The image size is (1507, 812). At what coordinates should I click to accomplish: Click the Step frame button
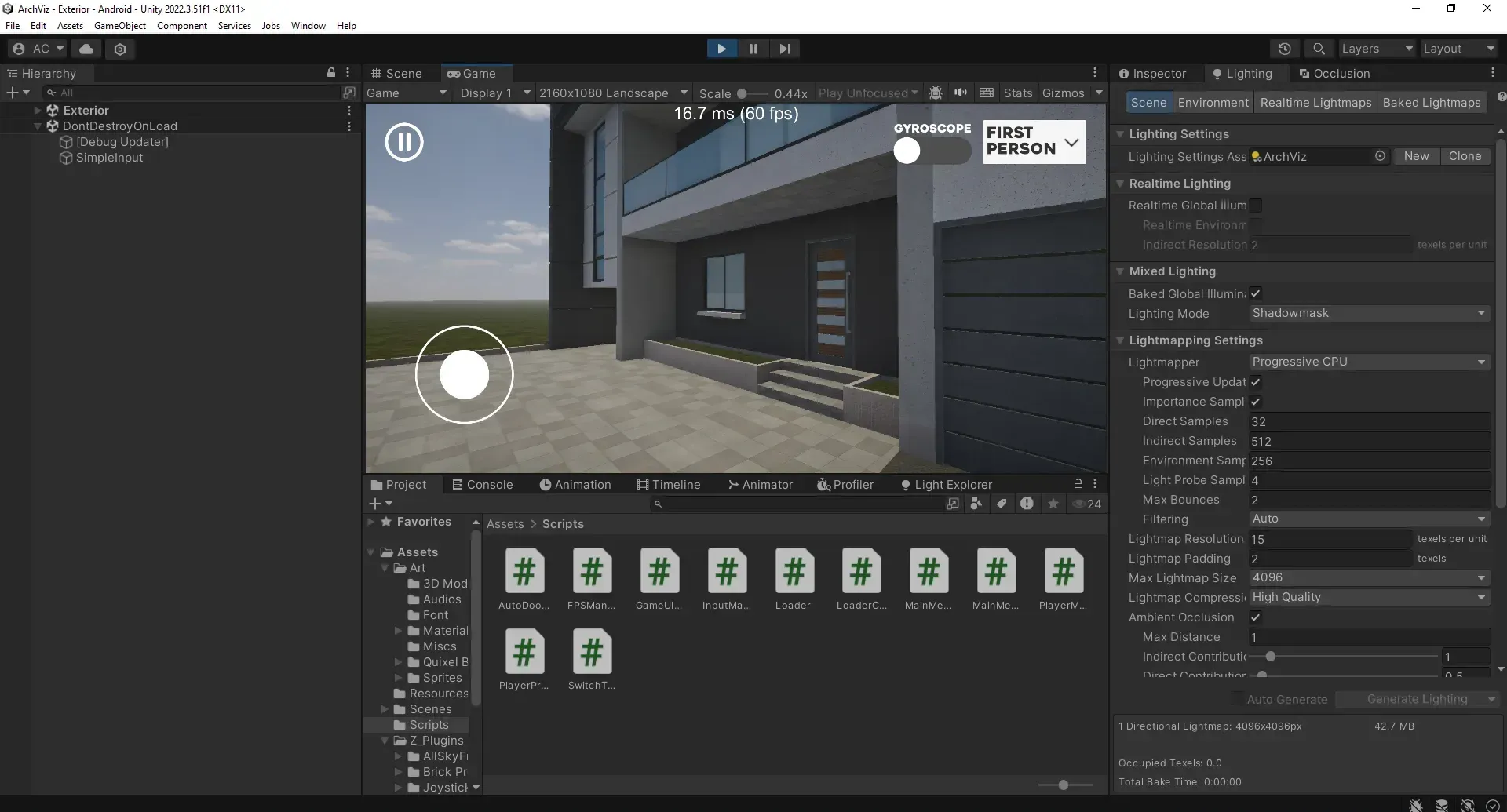point(784,49)
